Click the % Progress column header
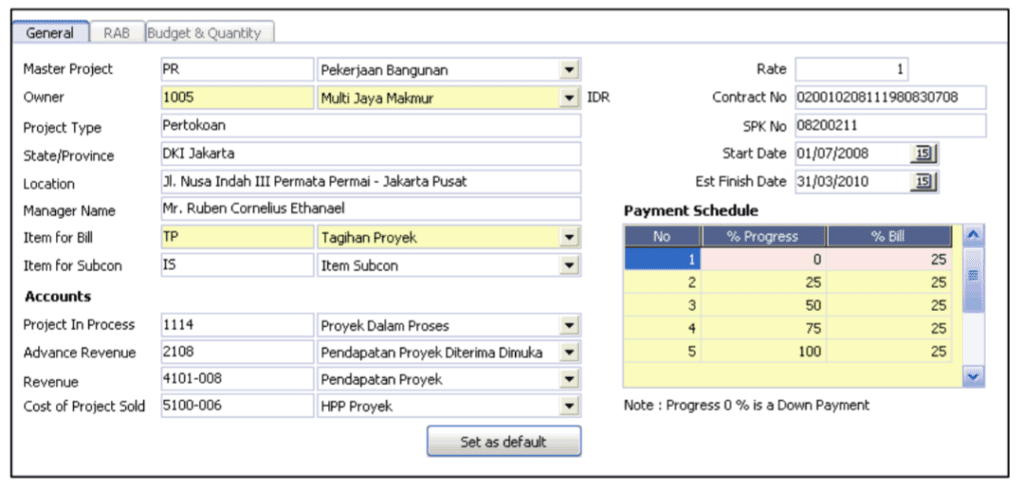Screen dimensions: 1024x490 763,237
